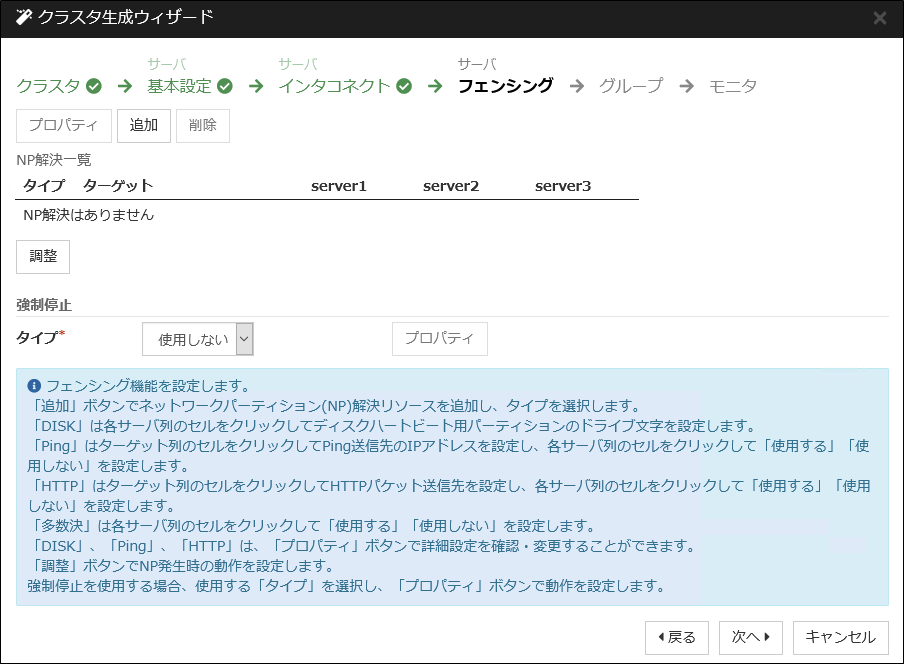Click the arrow icon before 基本設定
904x664 pixels.
coord(124,86)
